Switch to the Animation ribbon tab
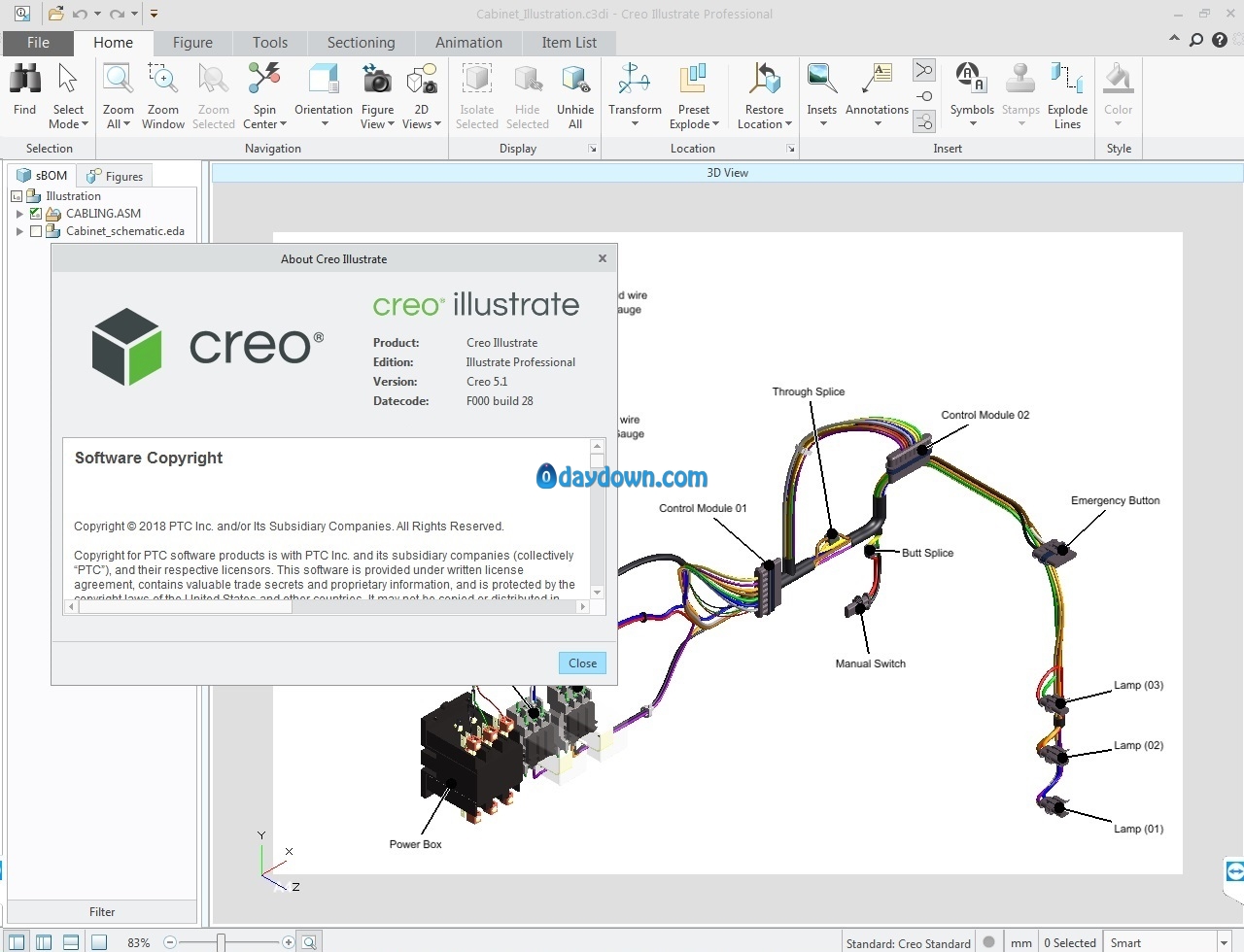 point(468,43)
